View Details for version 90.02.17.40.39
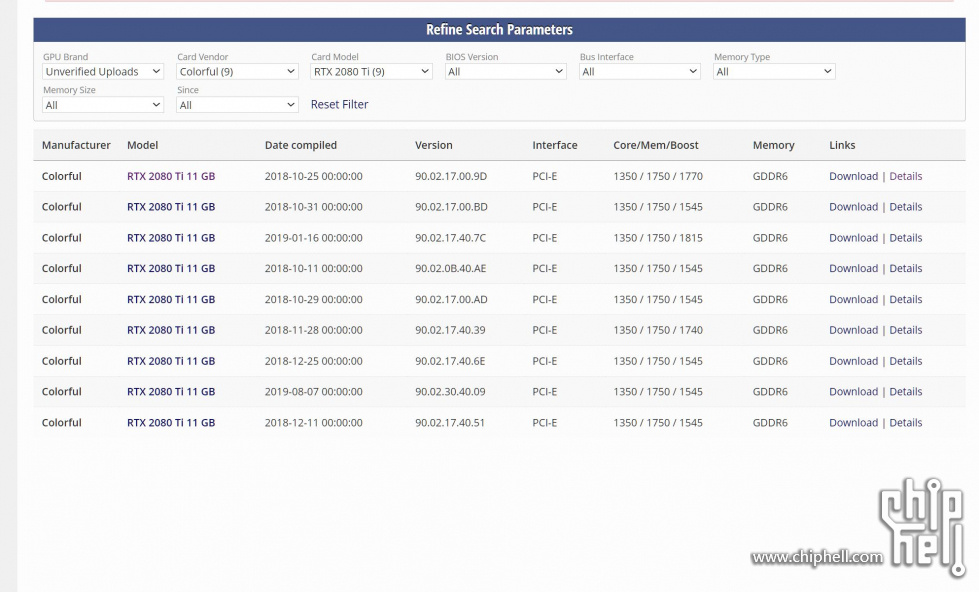The width and height of the screenshot is (979, 592). (x=905, y=330)
